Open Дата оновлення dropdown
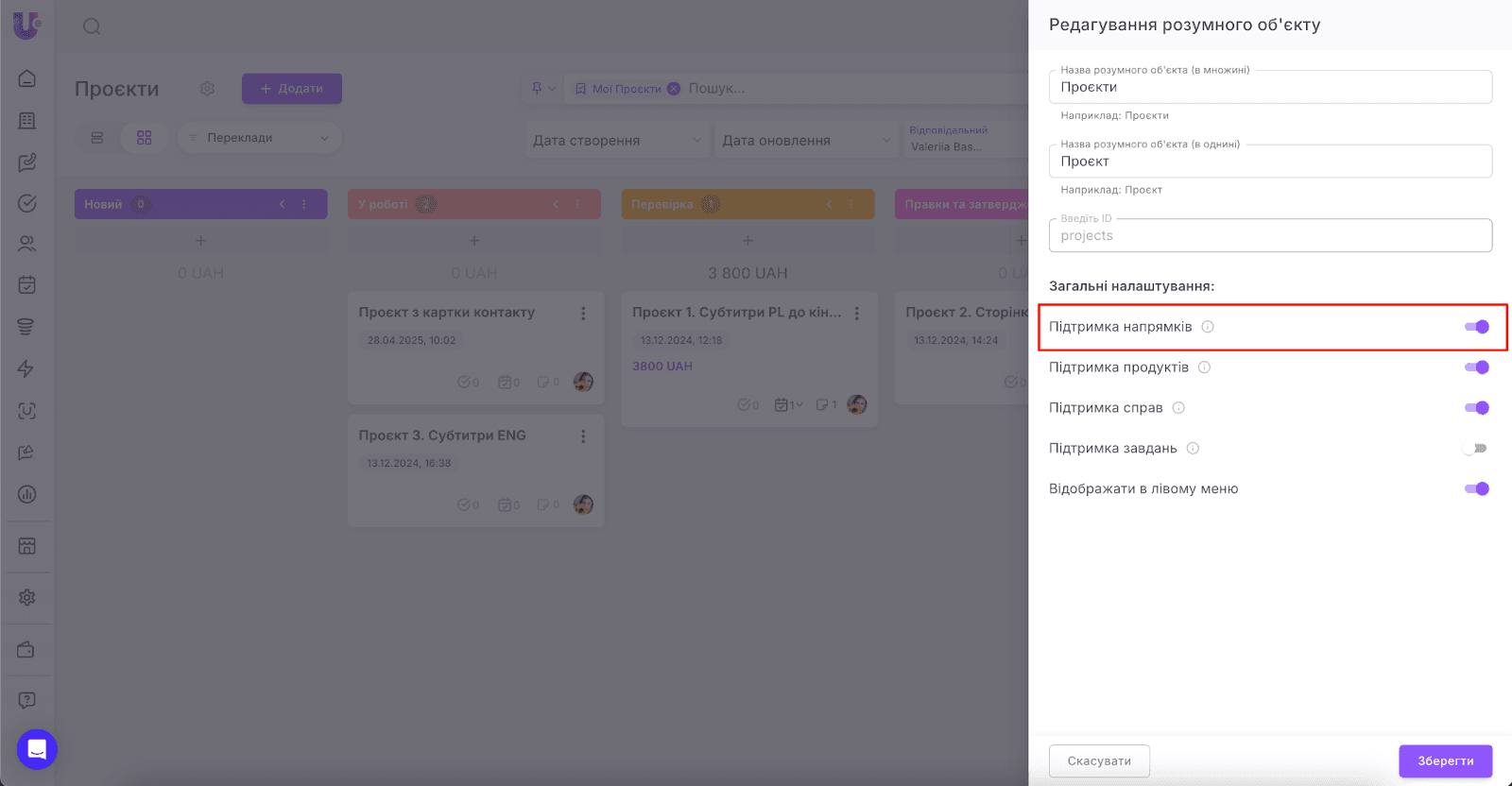Viewport: 1512px width, 786px height. click(806, 140)
